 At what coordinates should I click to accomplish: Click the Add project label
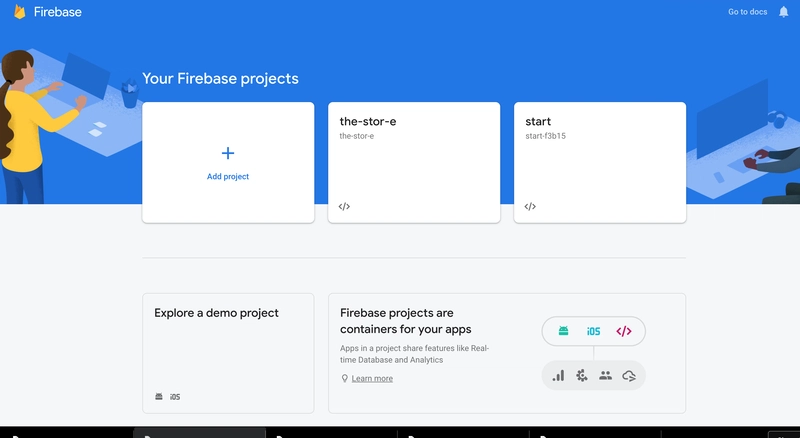tap(228, 177)
